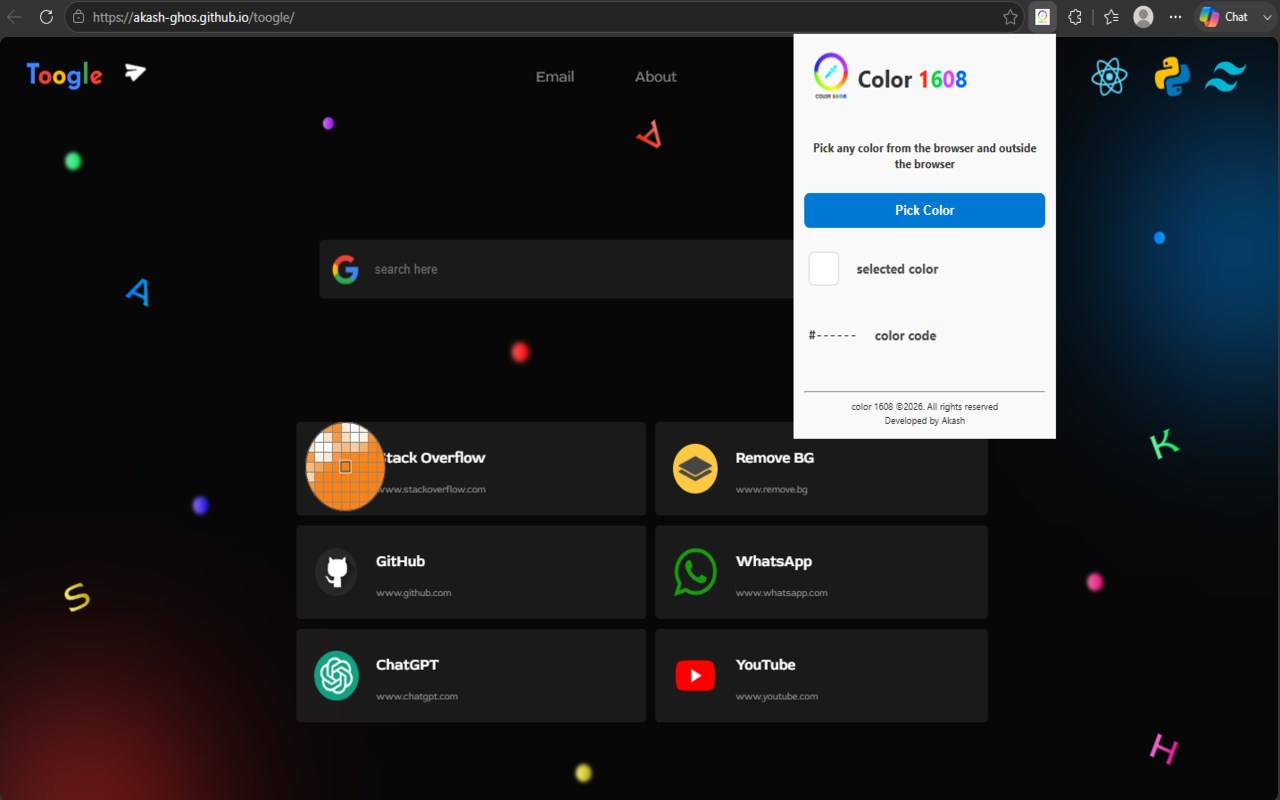Click the www.github.com text
The height and width of the screenshot is (800, 1280).
tap(413, 593)
